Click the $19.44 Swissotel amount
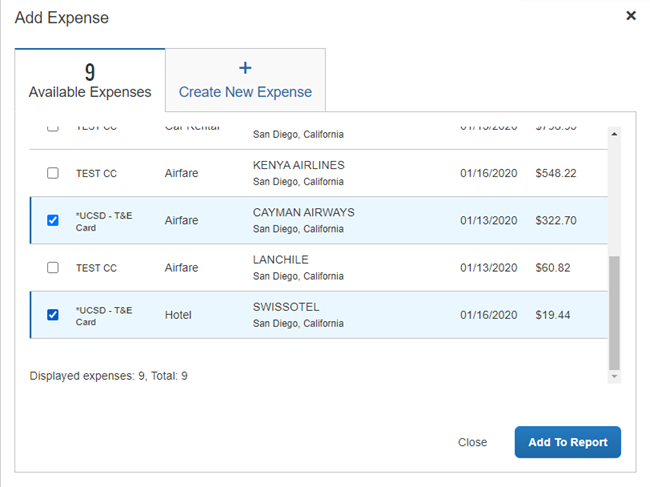Viewport: 650px width, 487px height. 552,315
